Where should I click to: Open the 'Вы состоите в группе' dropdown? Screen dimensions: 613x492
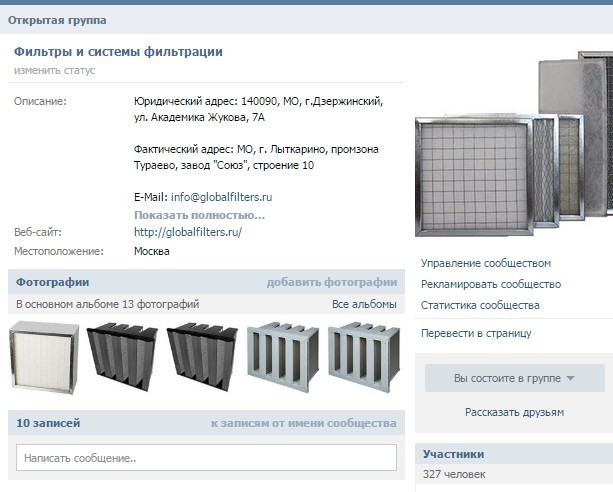(514, 378)
